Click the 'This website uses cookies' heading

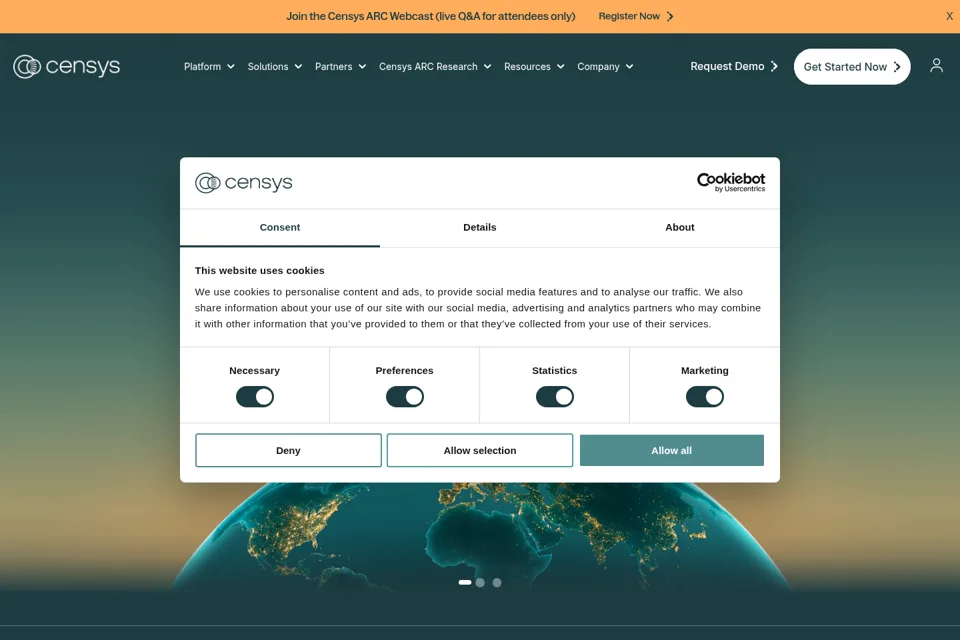coord(260,270)
